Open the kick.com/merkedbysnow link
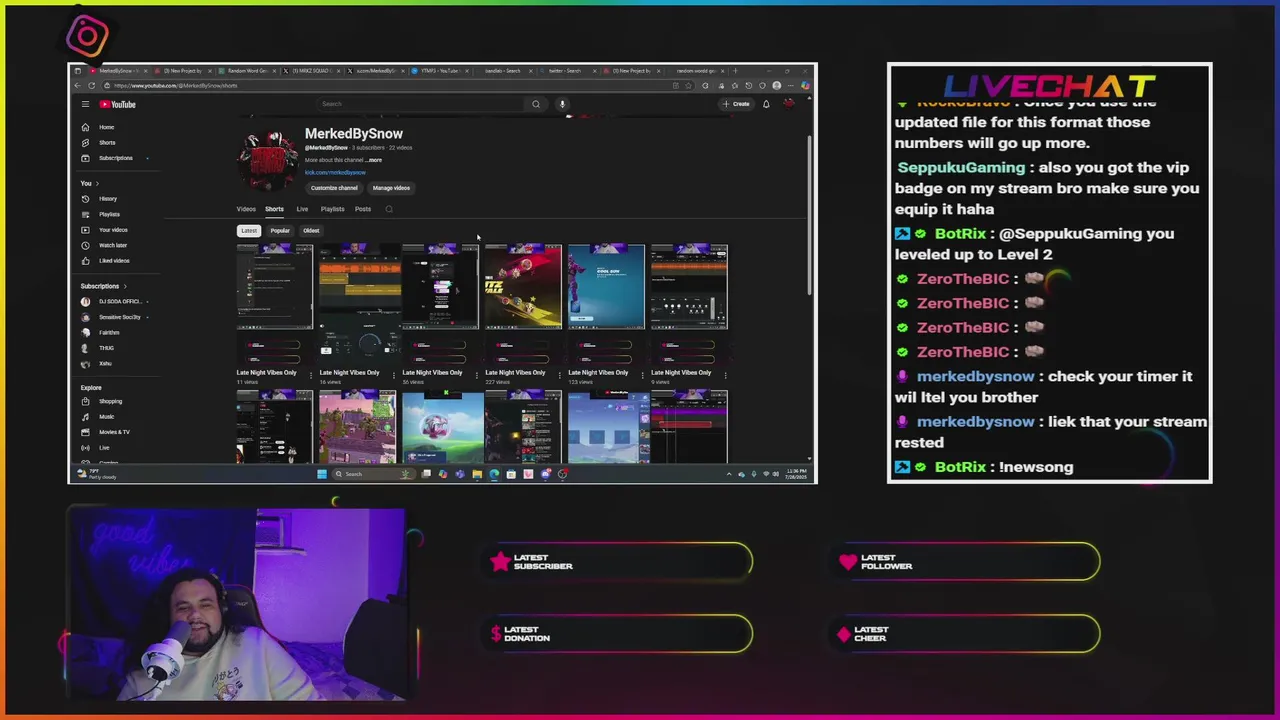This screenshot has width=1280, height=720. 335,173
